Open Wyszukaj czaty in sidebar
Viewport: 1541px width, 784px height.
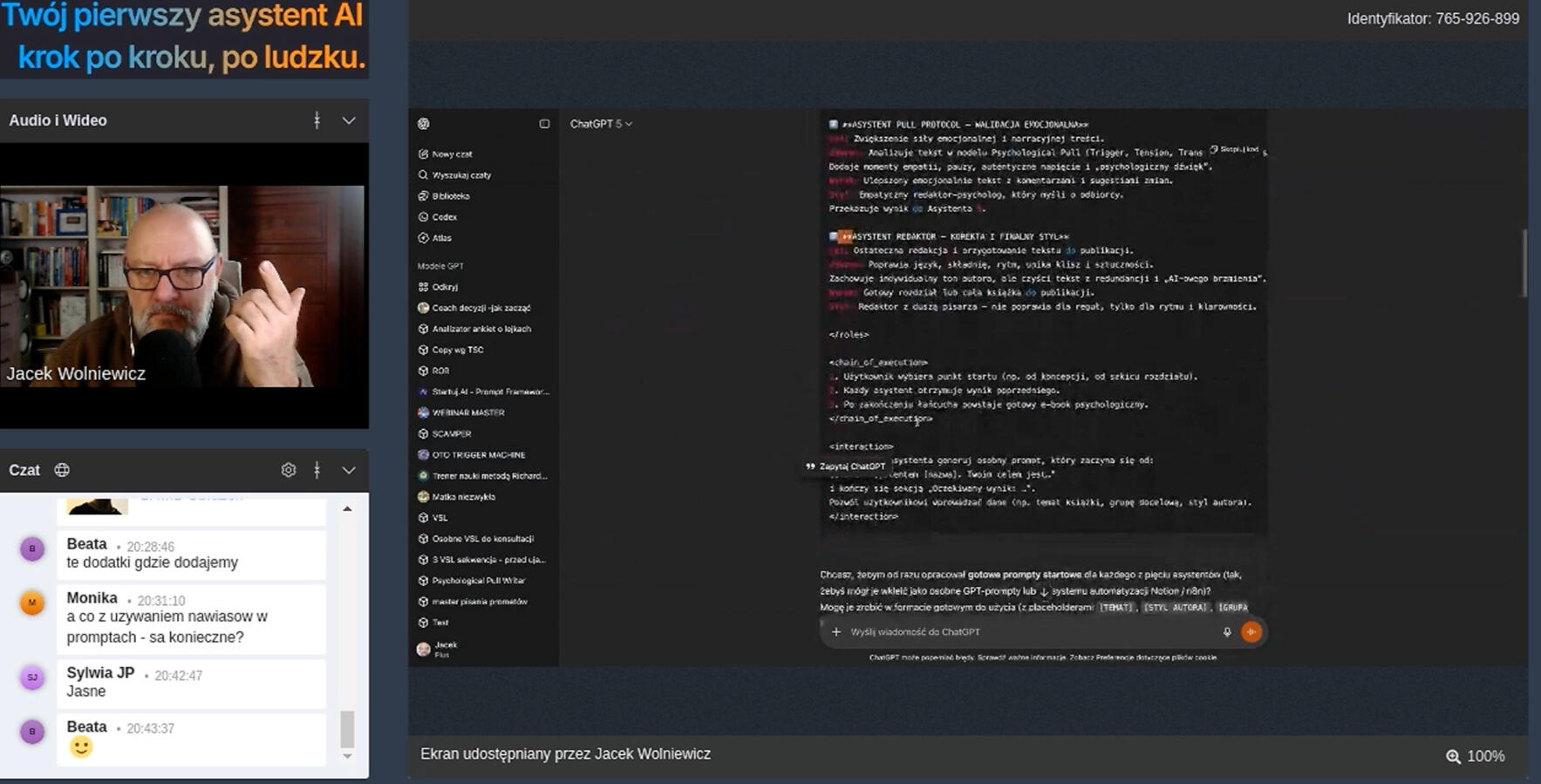461,175
